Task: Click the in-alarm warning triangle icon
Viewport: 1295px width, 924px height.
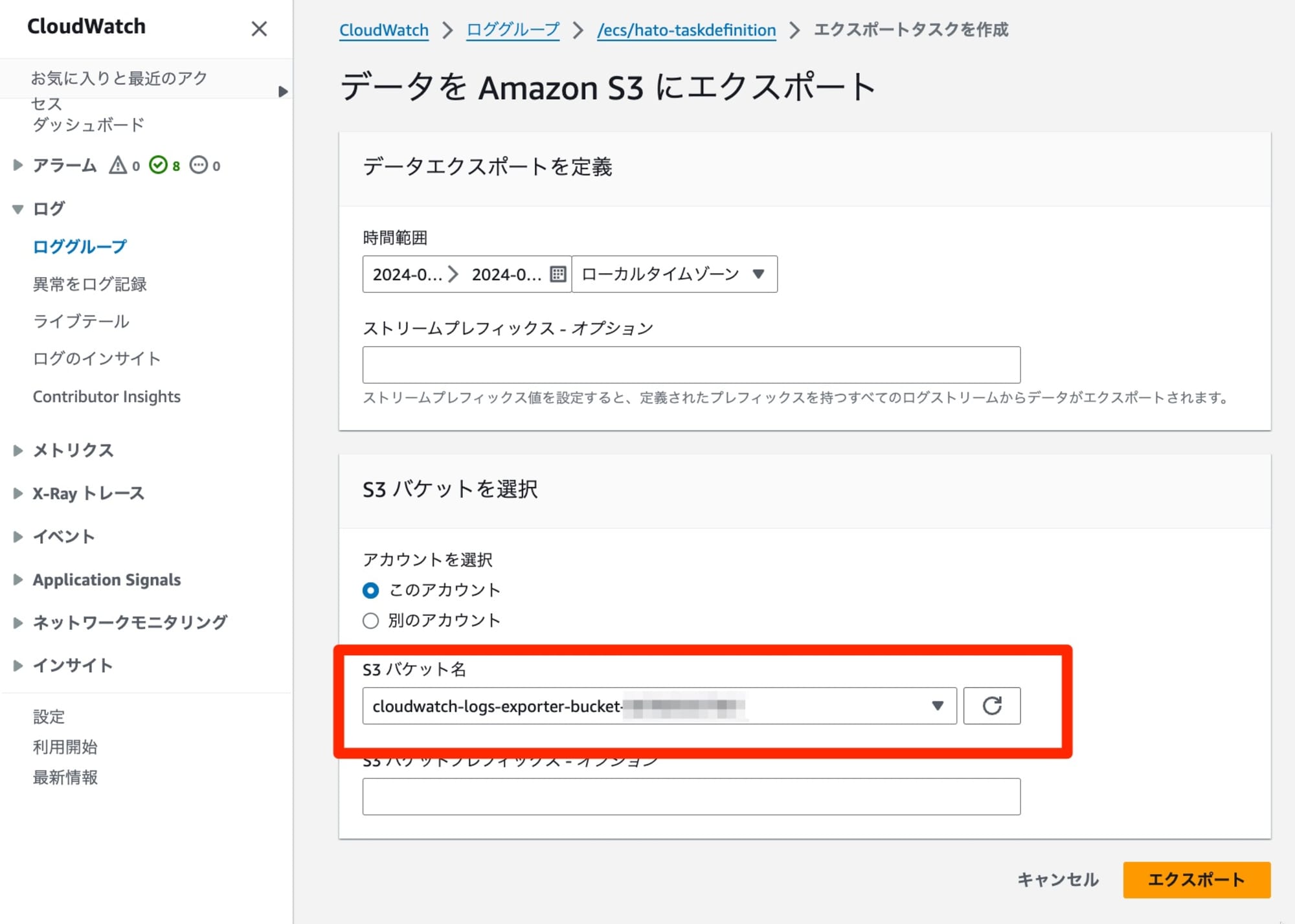Action: (x=118, y=165)
